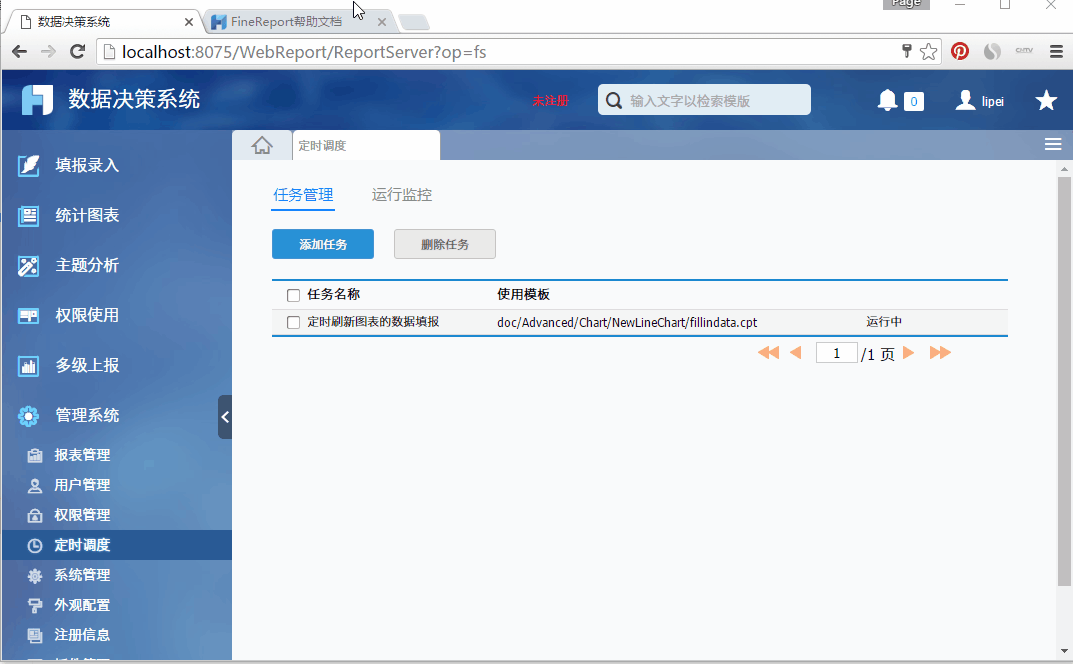
Task: Tick the select-all checkbox beside 任务名称
Action: (x=294, y=295)
